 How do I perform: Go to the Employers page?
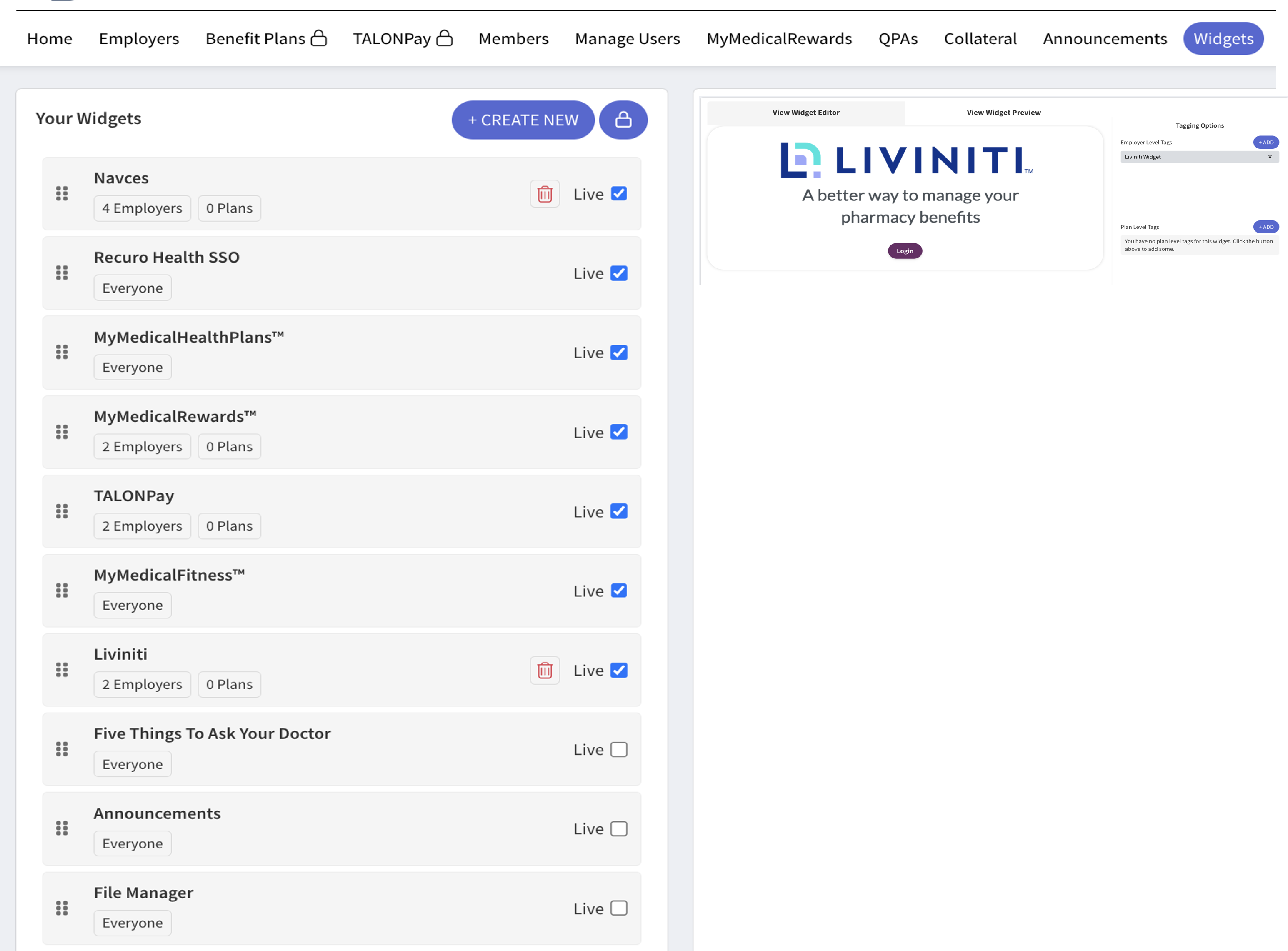[x=139, y=39]
